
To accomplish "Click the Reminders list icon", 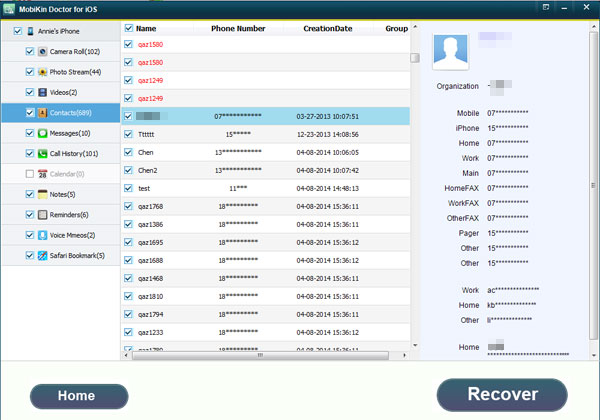I will click(43, 215).
